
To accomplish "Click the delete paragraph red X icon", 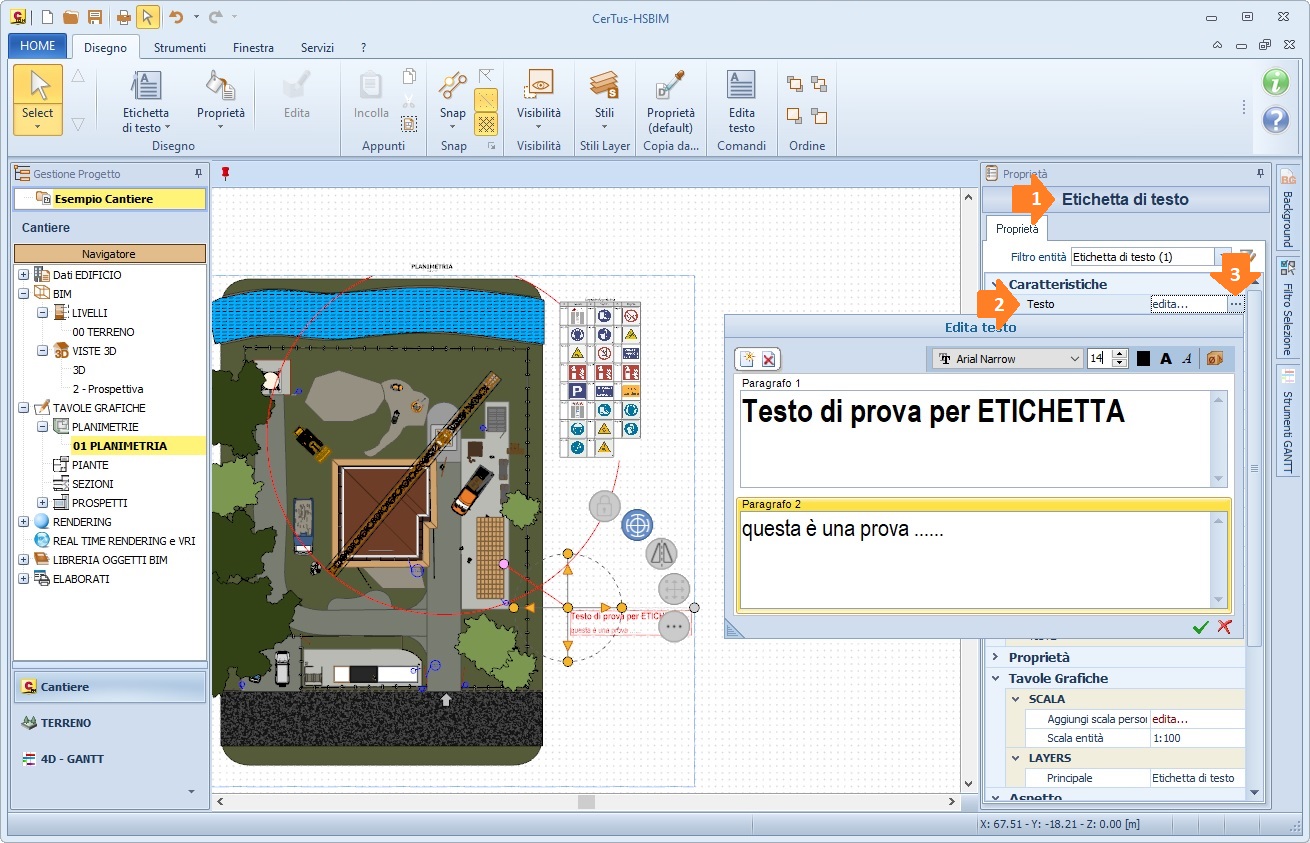I will (x=768, y=359).
